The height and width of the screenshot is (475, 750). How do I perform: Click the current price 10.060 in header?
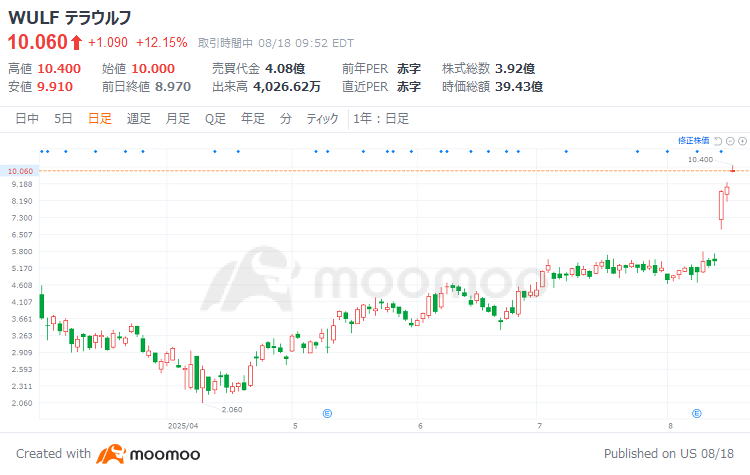(x=38, y=43)
